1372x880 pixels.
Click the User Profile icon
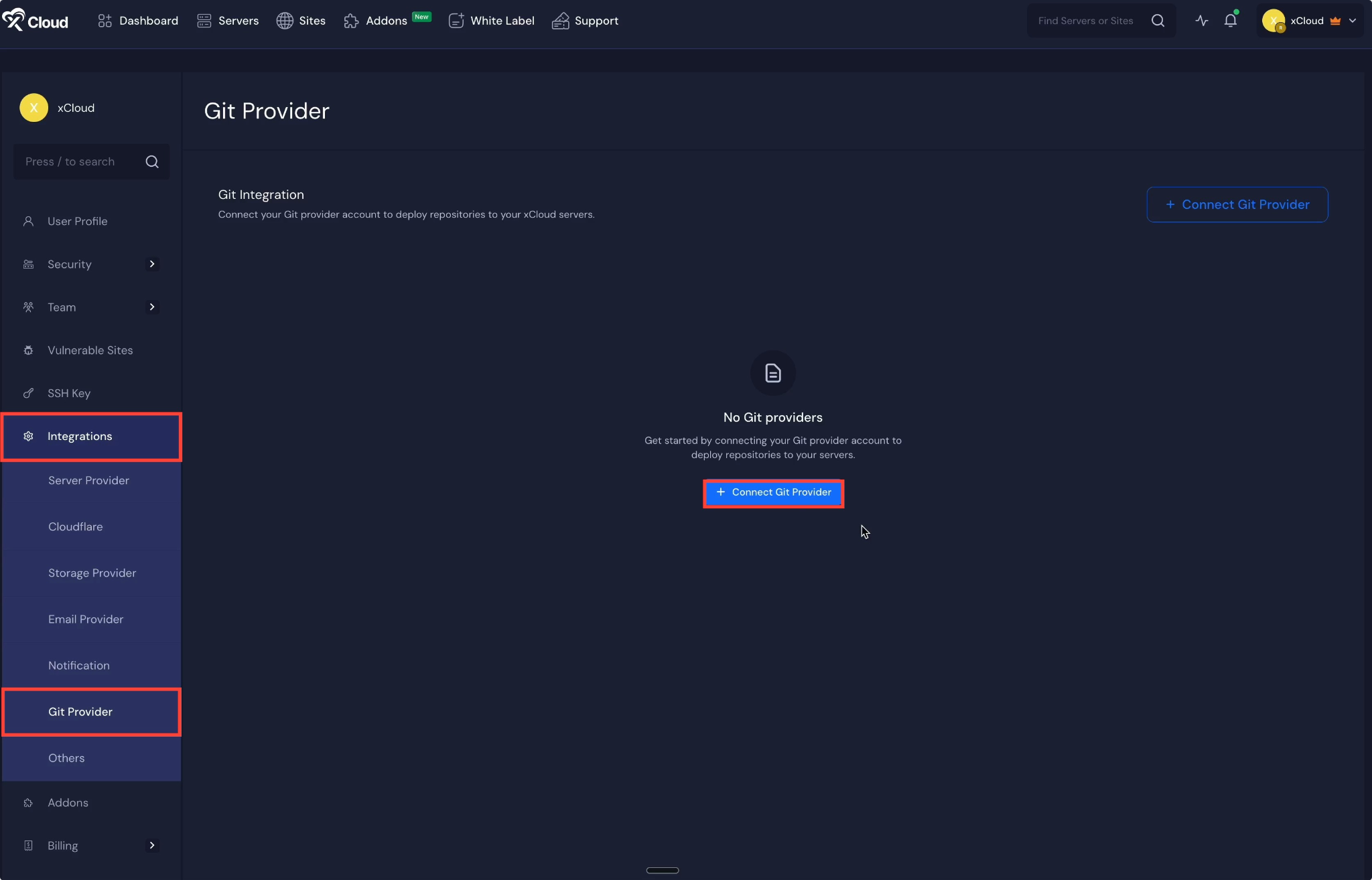[28, 221]
